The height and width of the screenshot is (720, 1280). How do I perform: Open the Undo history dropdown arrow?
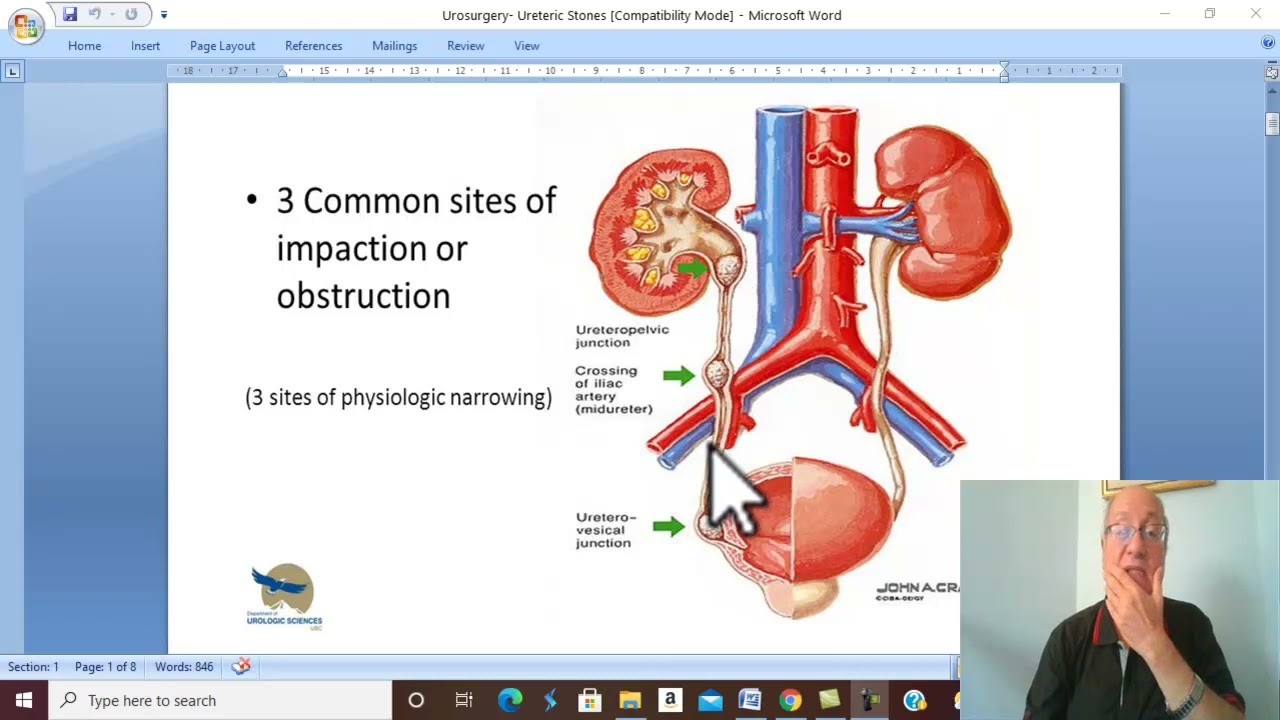click(111, 14)
